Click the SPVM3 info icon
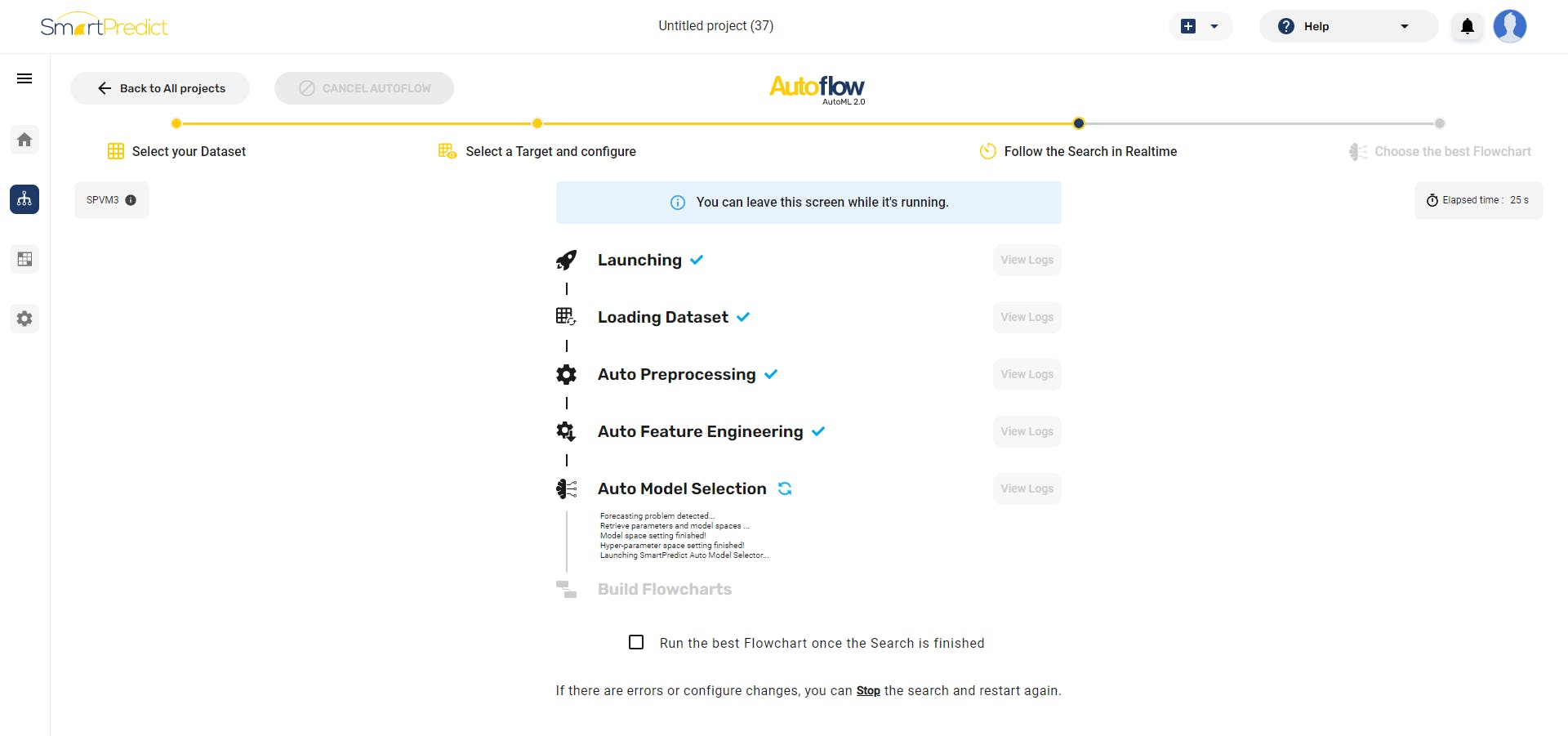 click(131, 200)
